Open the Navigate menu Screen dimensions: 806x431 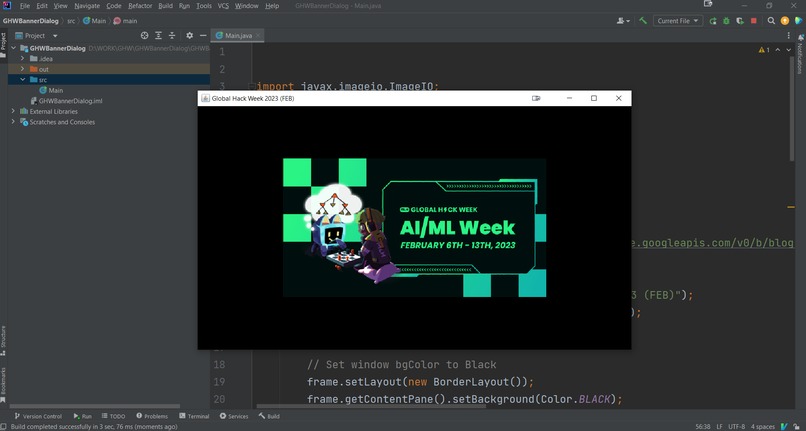(87, 6)
